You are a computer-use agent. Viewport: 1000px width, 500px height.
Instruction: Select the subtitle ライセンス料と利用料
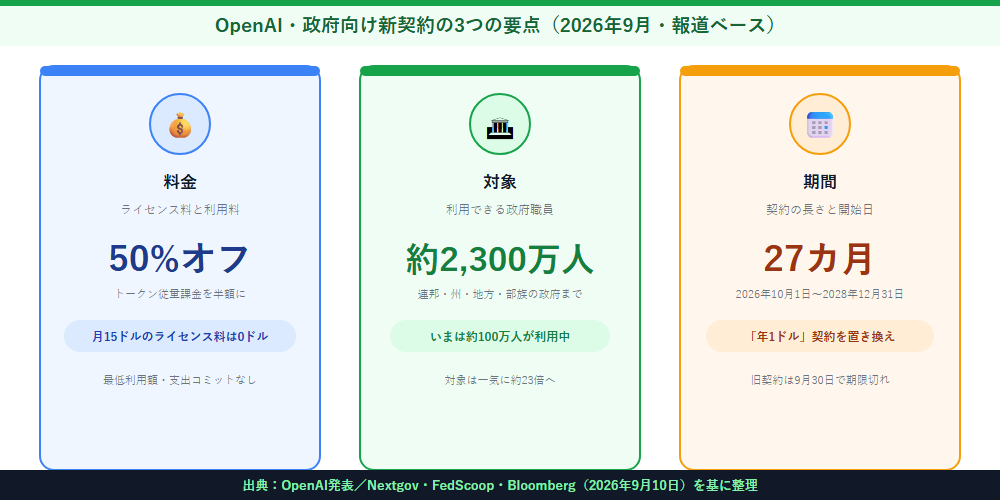click(180, 209)
